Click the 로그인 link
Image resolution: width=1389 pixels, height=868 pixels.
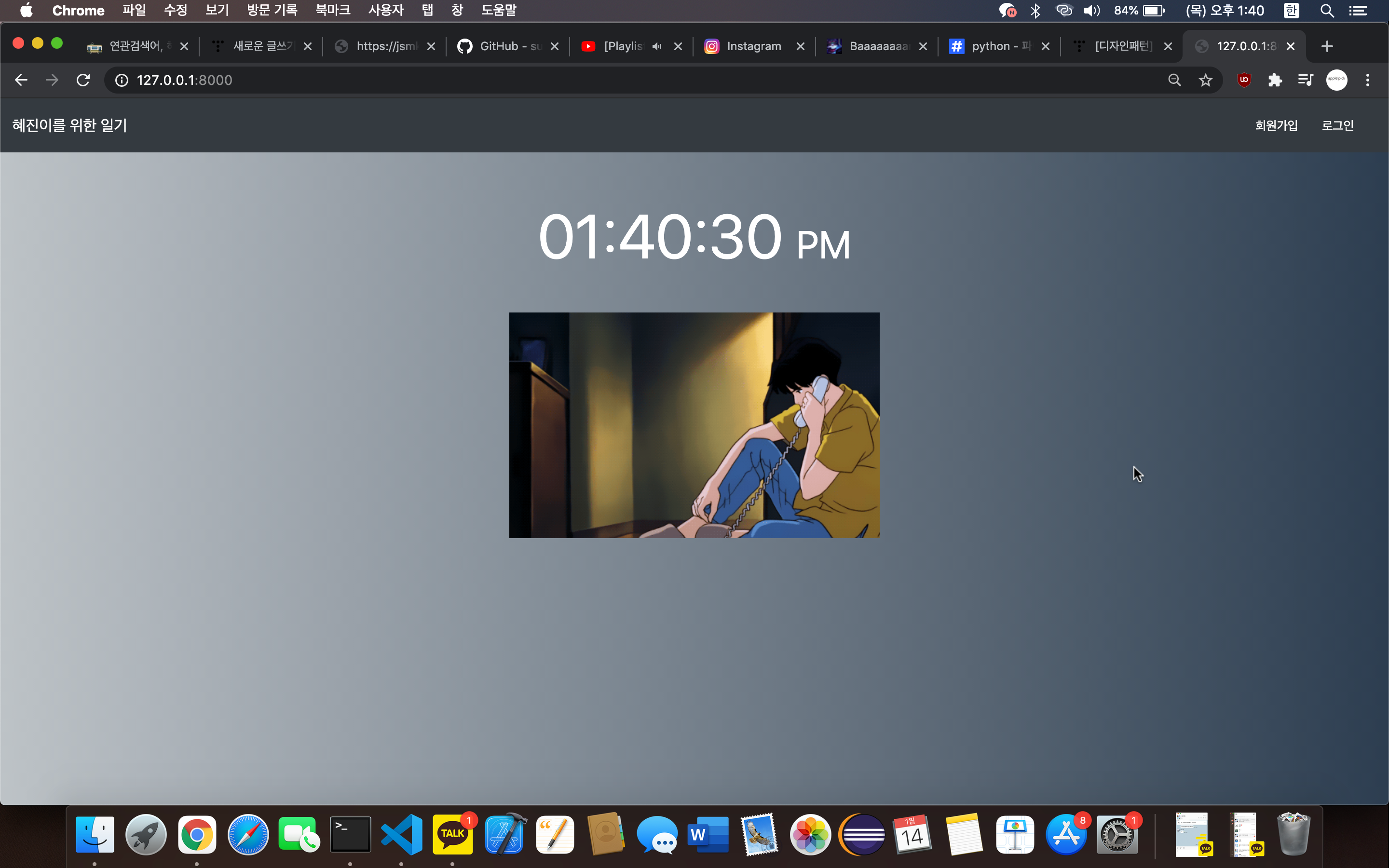[x=1337, y=125]
